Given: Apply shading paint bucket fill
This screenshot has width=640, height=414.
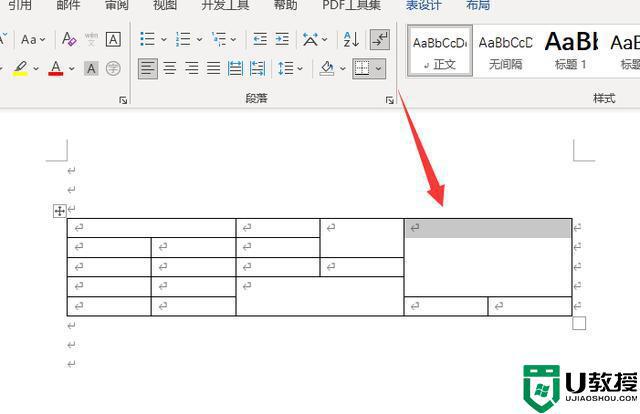Looking at the screenshot, I should click(327, 69).
